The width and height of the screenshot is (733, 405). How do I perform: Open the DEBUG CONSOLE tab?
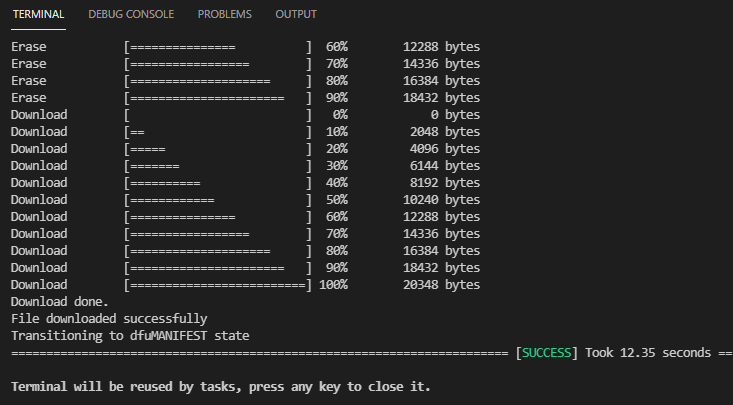130,15
